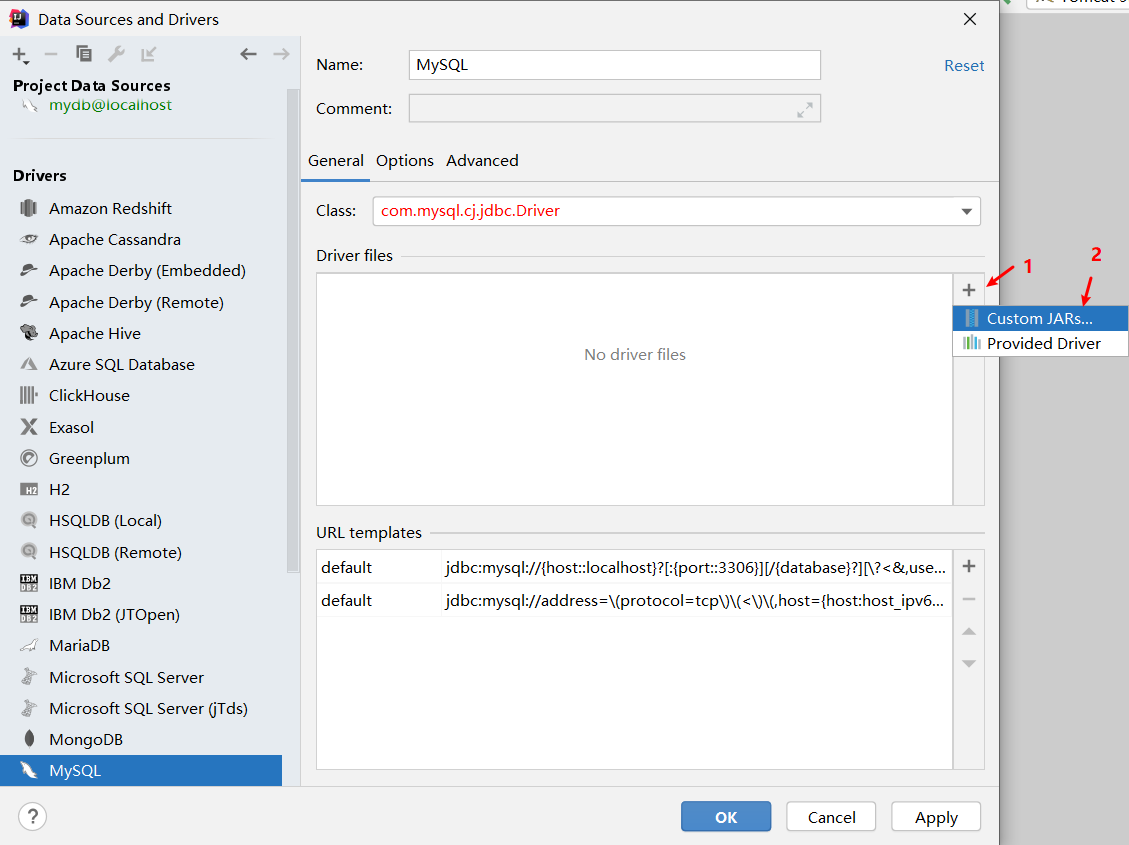Go forward with the right arrow
Viewport: 1129px width, 845px height.
pos(282,54)
